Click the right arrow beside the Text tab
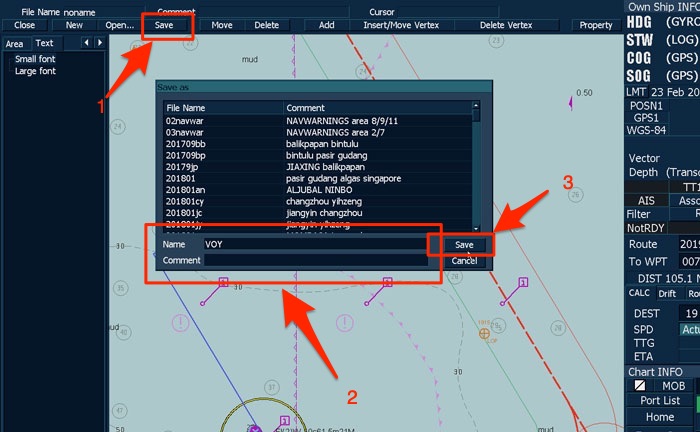 pos(99,43)
